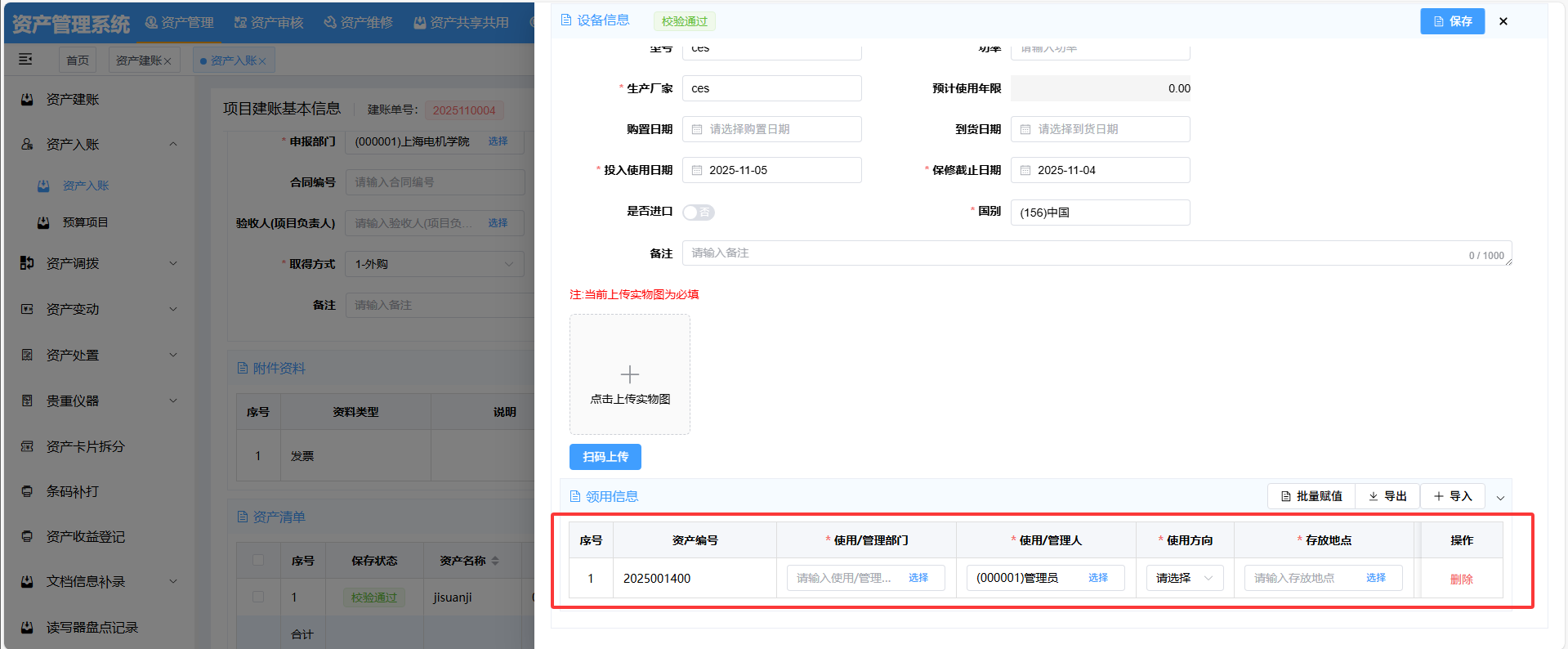Click the red 删除 link in the table row

(1461, 579)
